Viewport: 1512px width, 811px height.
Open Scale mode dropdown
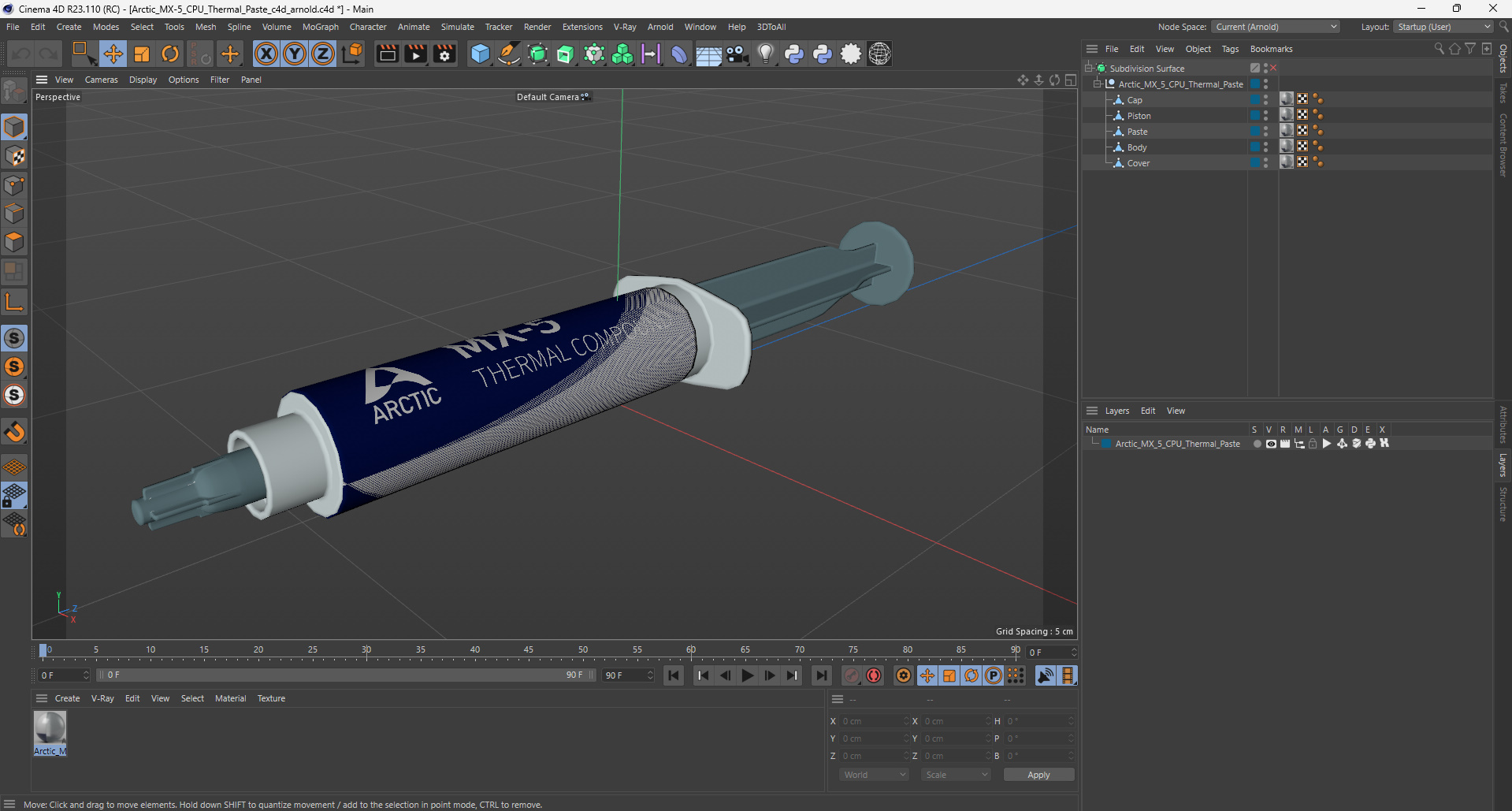pos(957,775)
